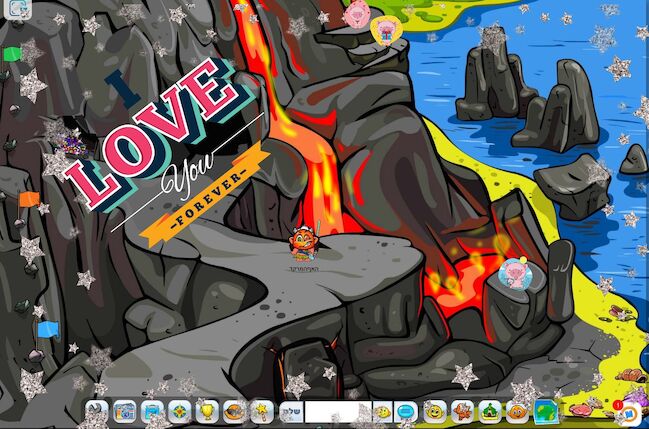Click the blue flag on cliff

click(x=48, y=330)
